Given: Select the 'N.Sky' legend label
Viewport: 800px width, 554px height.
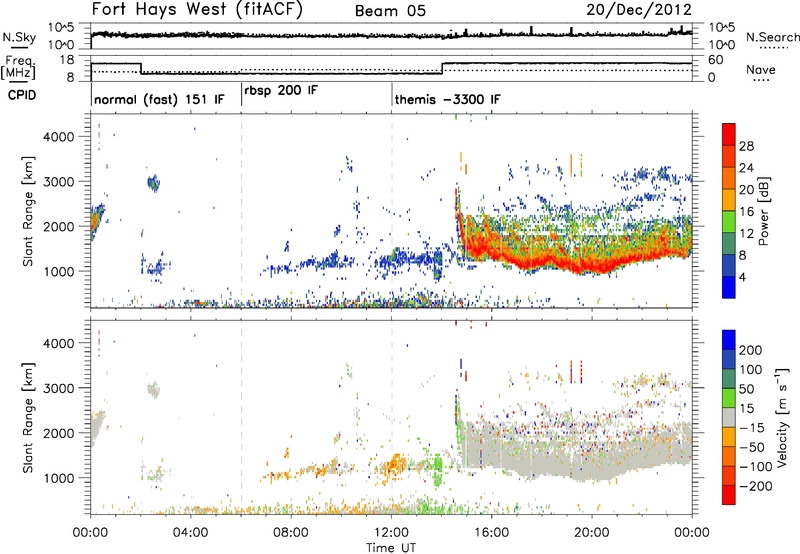Looking at the screenshot, I should [19, 37].
